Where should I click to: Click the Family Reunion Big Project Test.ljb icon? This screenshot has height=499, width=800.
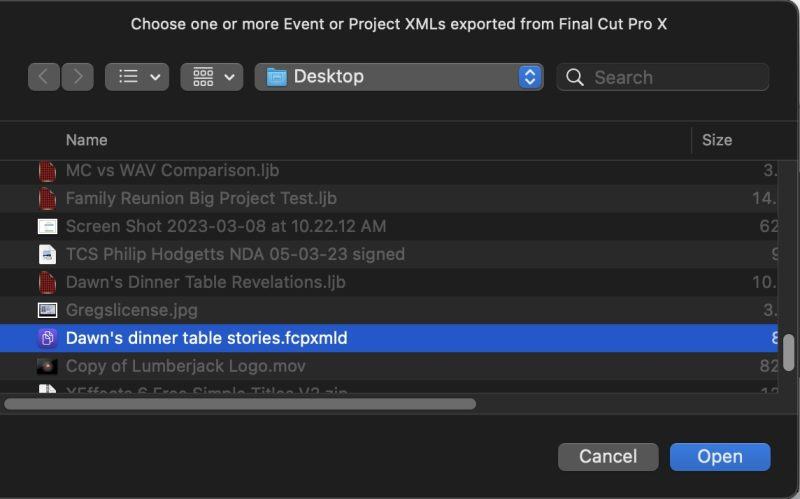tap(47, 198)
